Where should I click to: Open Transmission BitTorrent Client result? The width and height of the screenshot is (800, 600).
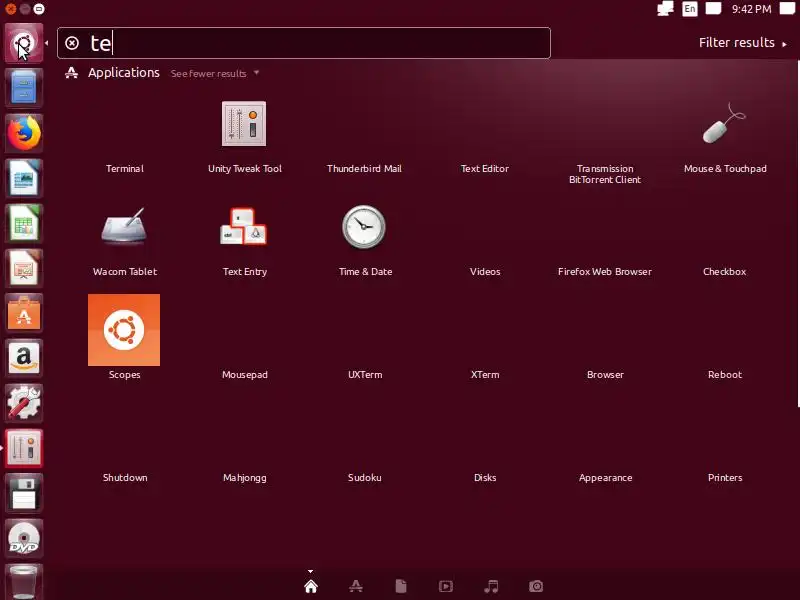pyautogui.click(x=605, y=174)
